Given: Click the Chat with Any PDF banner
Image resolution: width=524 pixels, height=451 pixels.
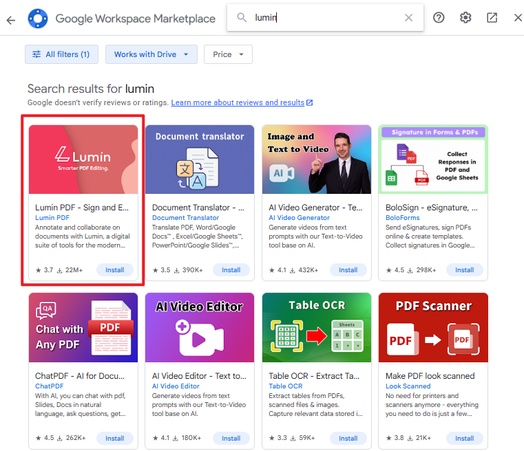Looking at the screenshot, I should point(83,327).
